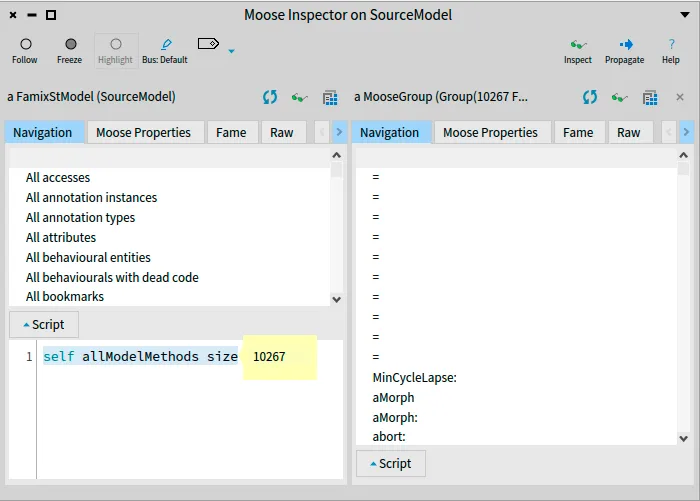This screenshot has width=700, height=501.
Task: Select MinCycleLapse: method entry
Action: 517,378
